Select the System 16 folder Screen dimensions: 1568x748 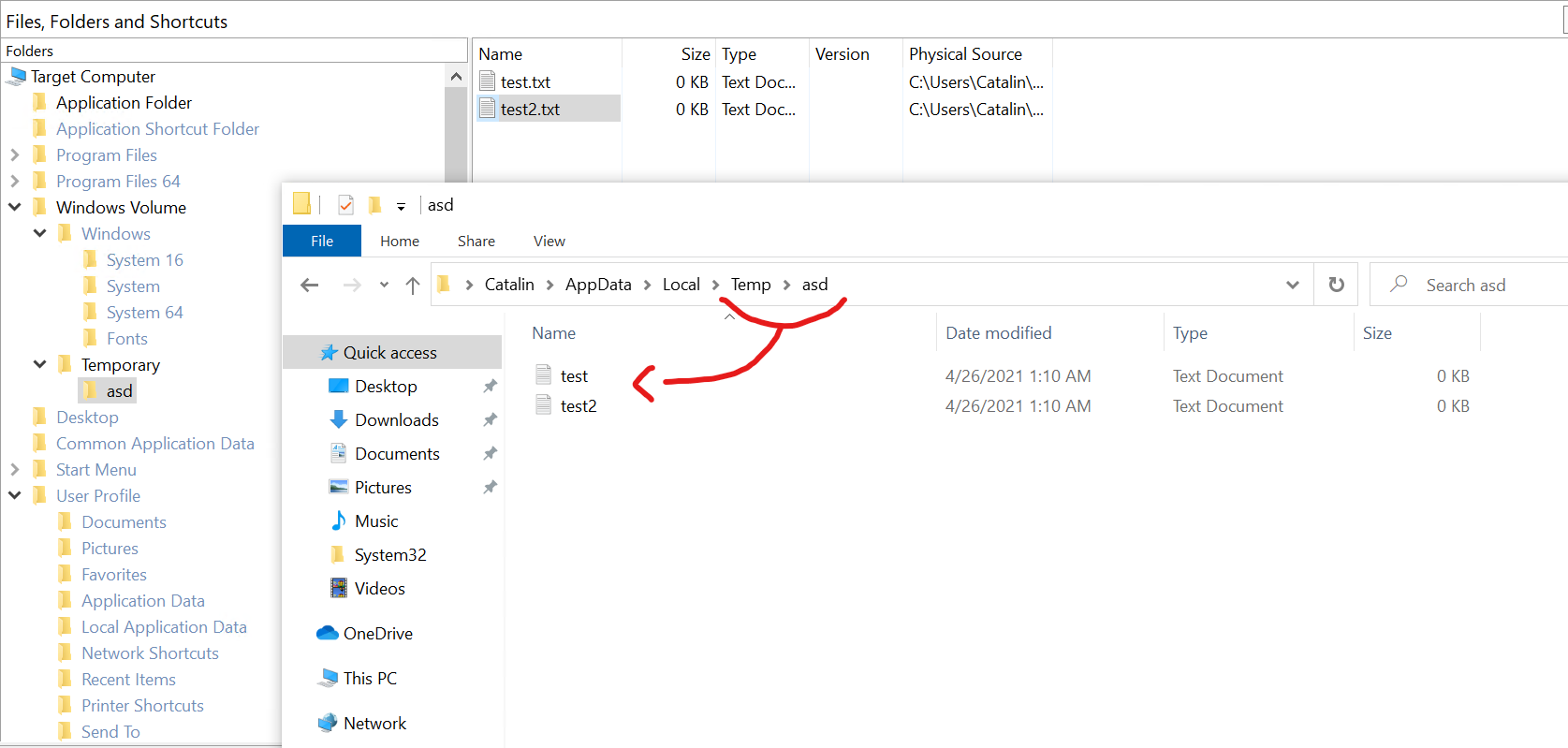(x=144, y=260)
